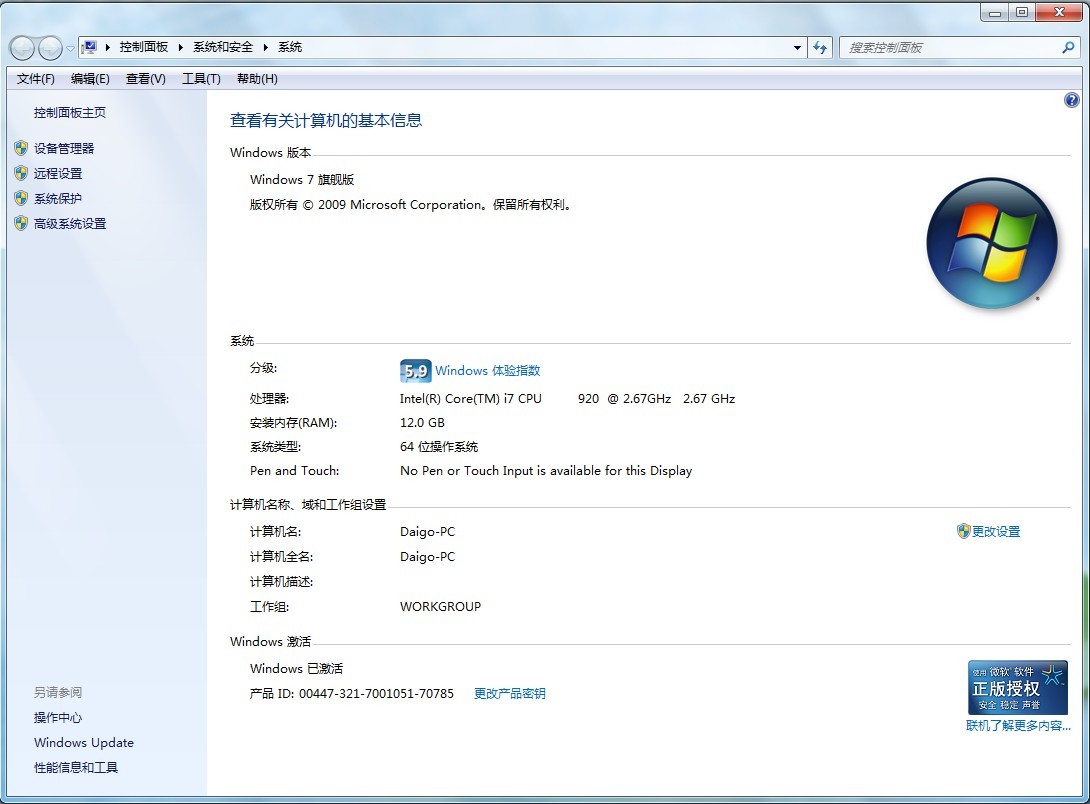Click the 正版授权 genuine software badge
1090x804 pixels.
click(1018, 687)
